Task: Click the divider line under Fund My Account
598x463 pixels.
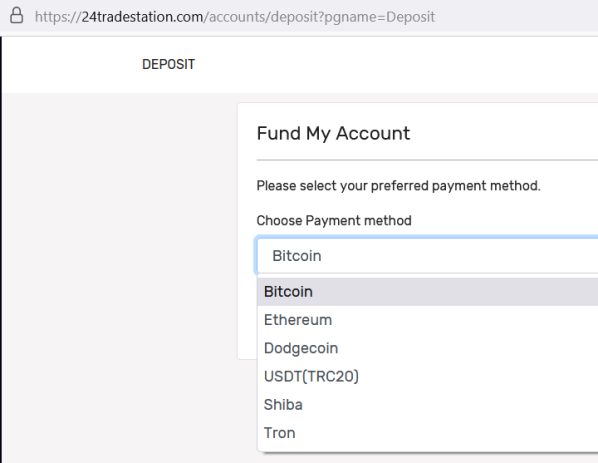Action: [x=427, y=160]
